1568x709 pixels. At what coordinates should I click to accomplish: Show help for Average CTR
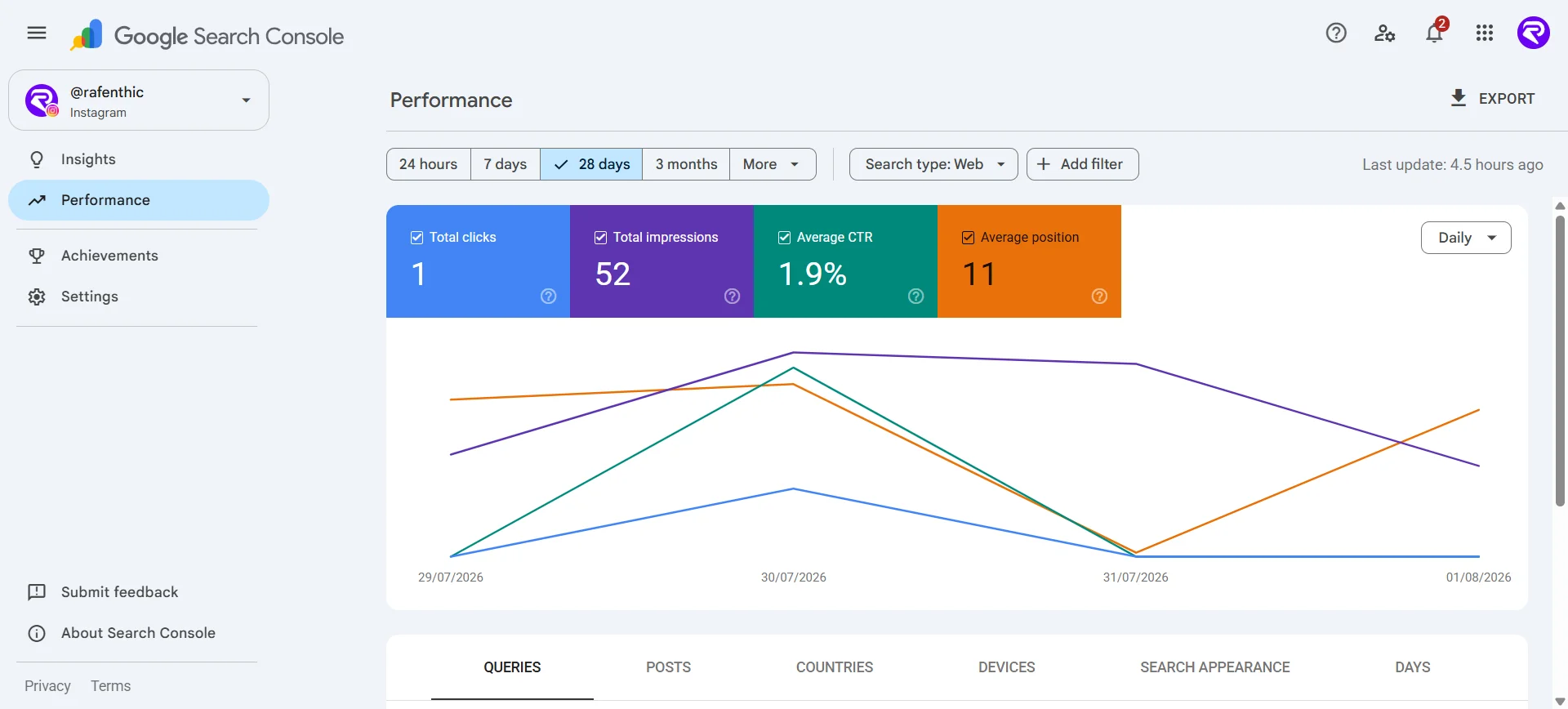click(916, 297)
